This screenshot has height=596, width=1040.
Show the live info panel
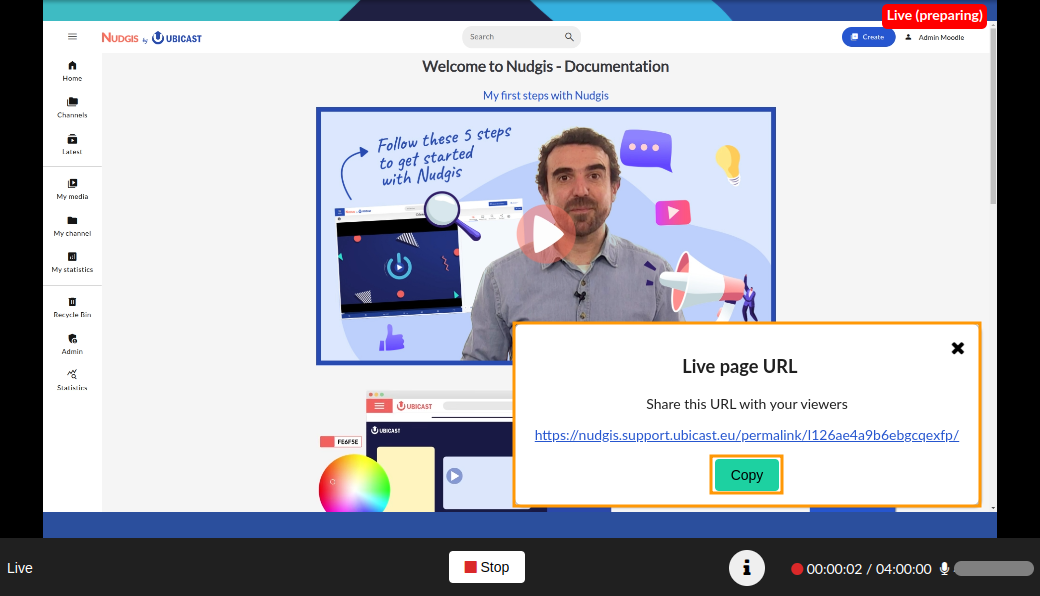click(x=747, y=567)
